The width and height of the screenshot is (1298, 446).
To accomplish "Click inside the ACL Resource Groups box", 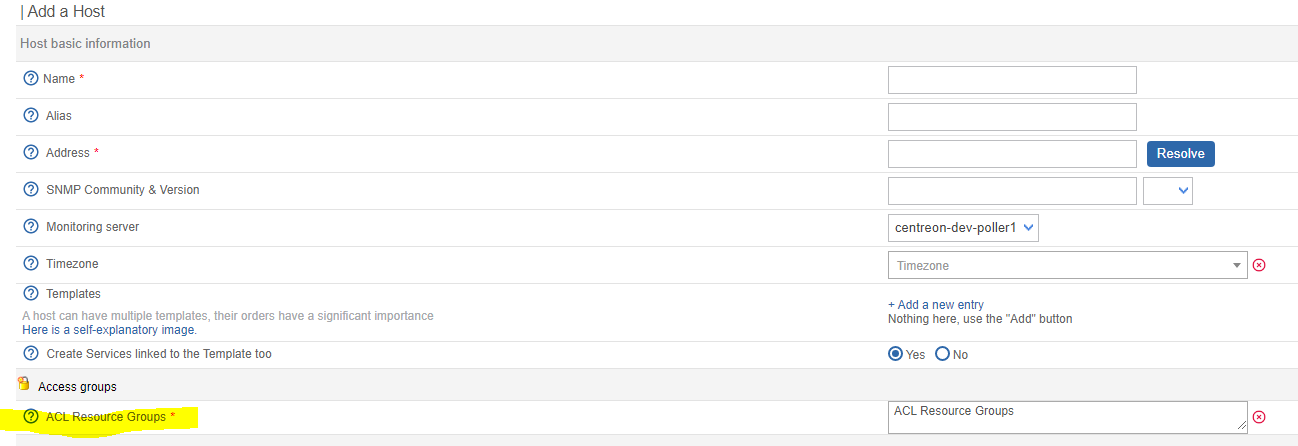I will 1067,417.
